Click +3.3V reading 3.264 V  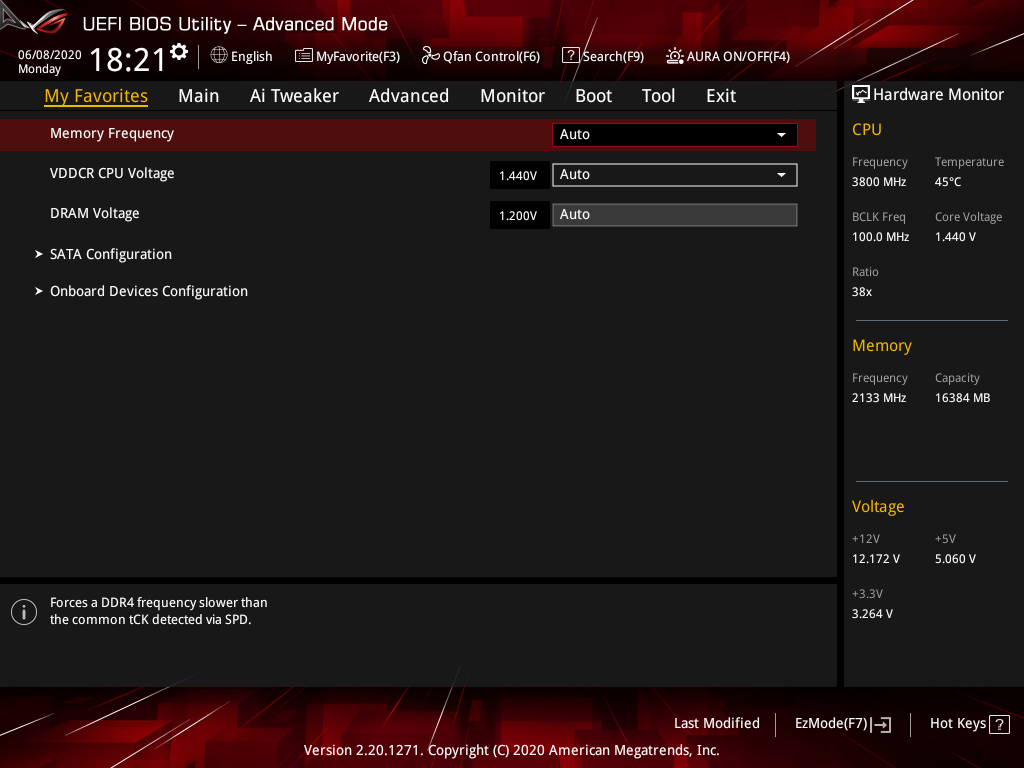click(872, 614)
